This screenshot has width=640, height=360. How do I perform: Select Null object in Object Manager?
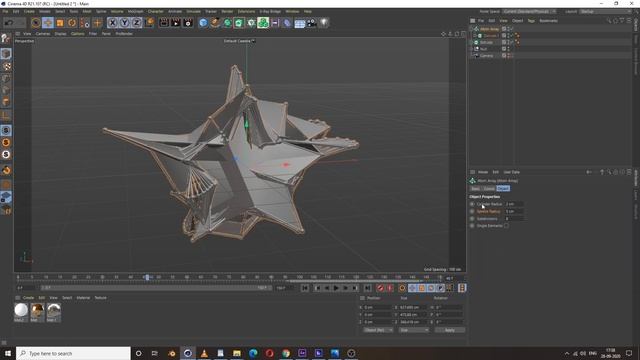[483, 49]
